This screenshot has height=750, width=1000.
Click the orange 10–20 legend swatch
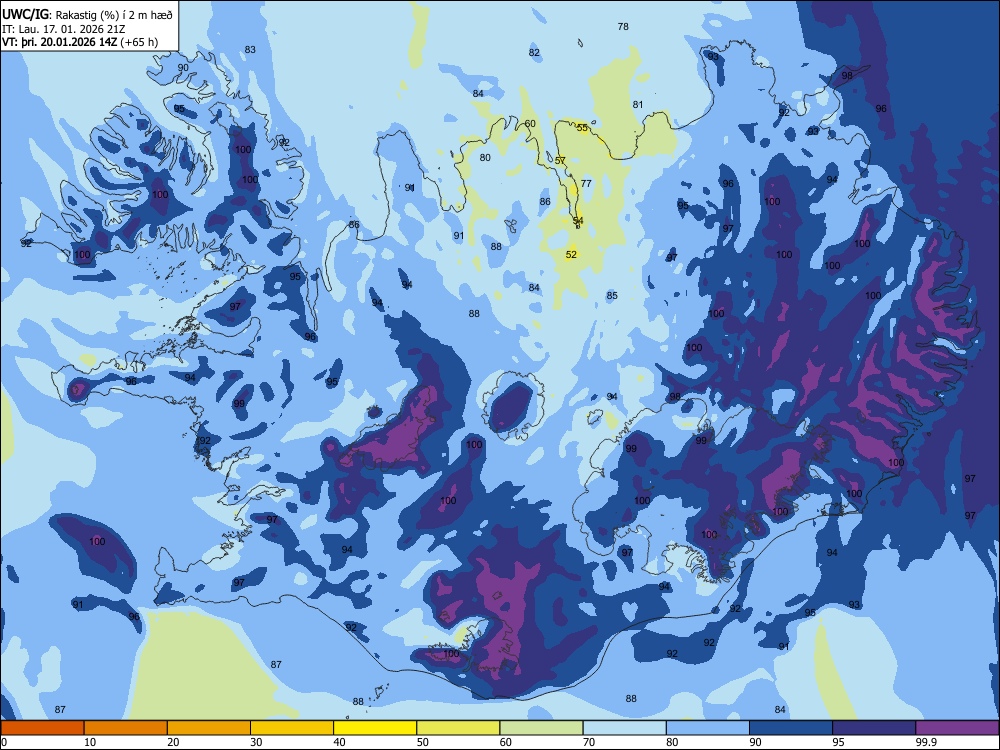[126, 728]
